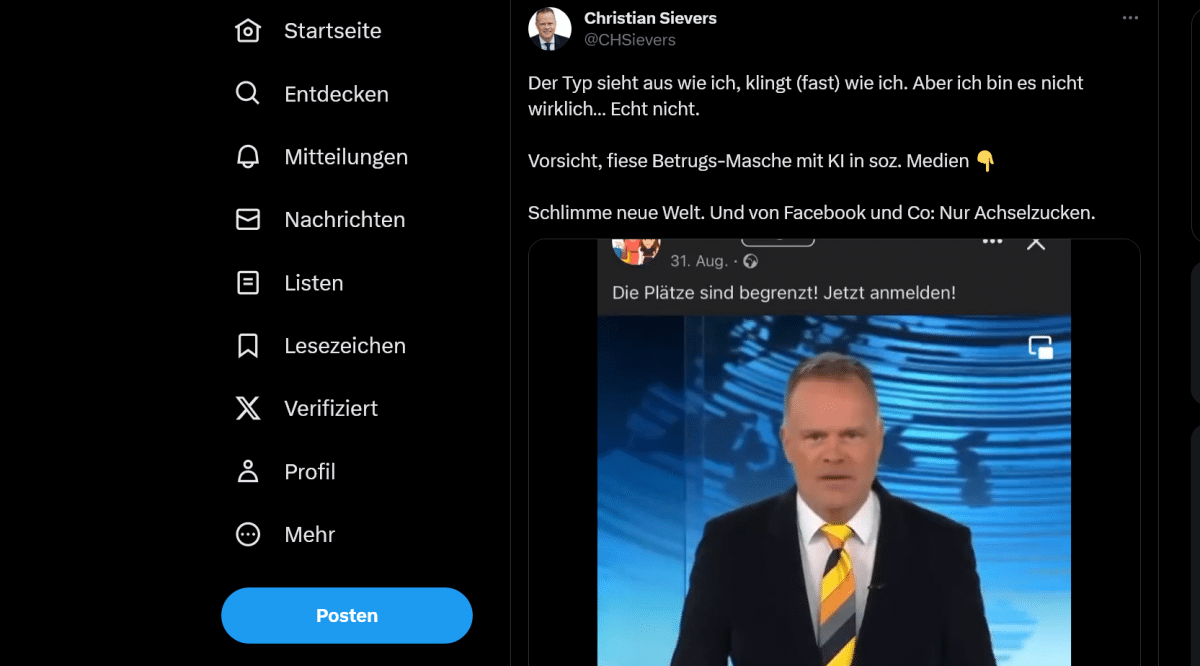Click the X logo beside Verifiziert

[x=247, y=408]
